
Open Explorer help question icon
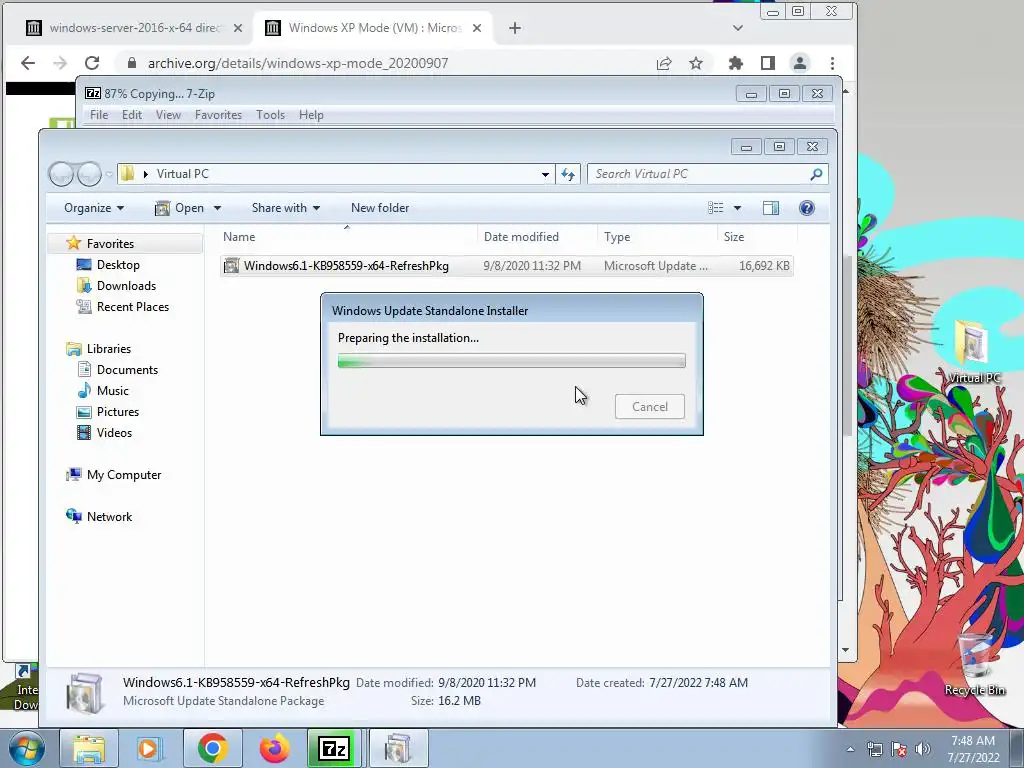tap(807, 208)
